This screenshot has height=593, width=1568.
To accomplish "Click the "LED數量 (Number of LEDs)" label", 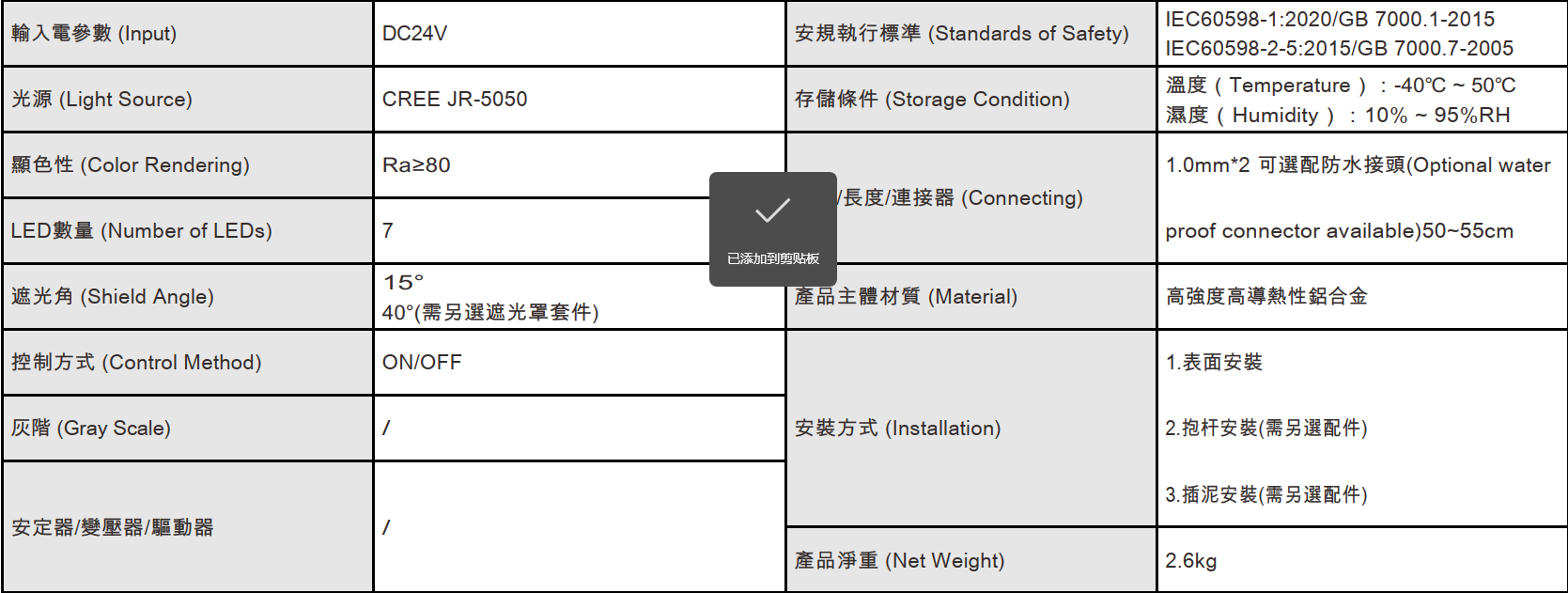I will tap(141, 231).
